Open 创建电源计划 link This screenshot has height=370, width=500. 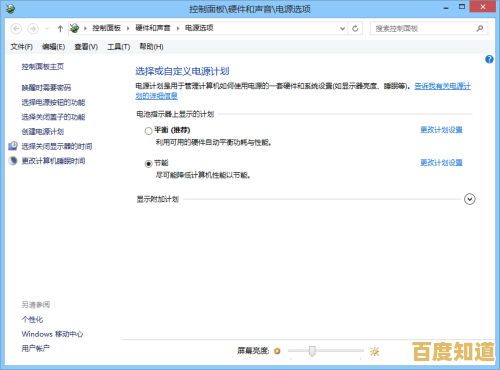(x=43, y=132)
